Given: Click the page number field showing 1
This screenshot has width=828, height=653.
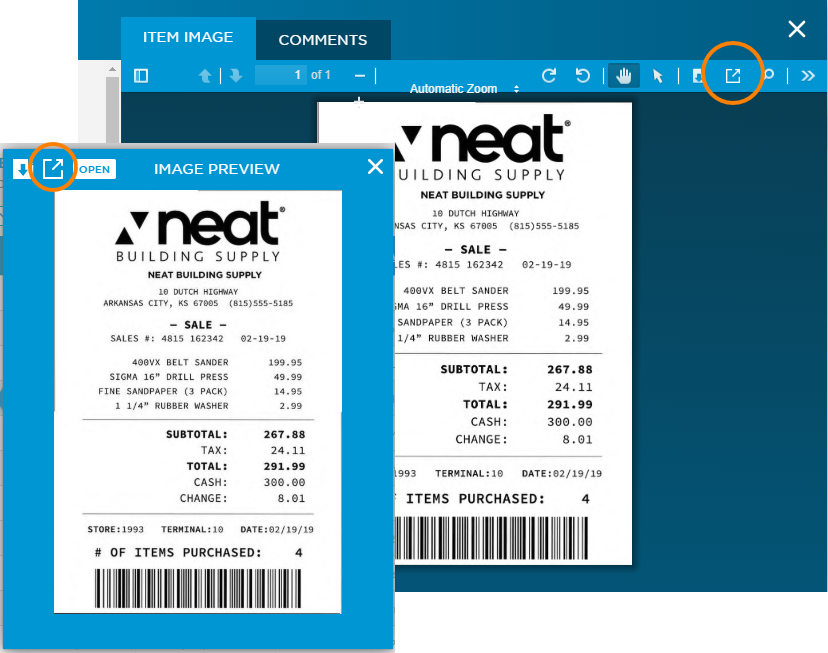Looking at the screenshot, I should (x=280, y=75).
